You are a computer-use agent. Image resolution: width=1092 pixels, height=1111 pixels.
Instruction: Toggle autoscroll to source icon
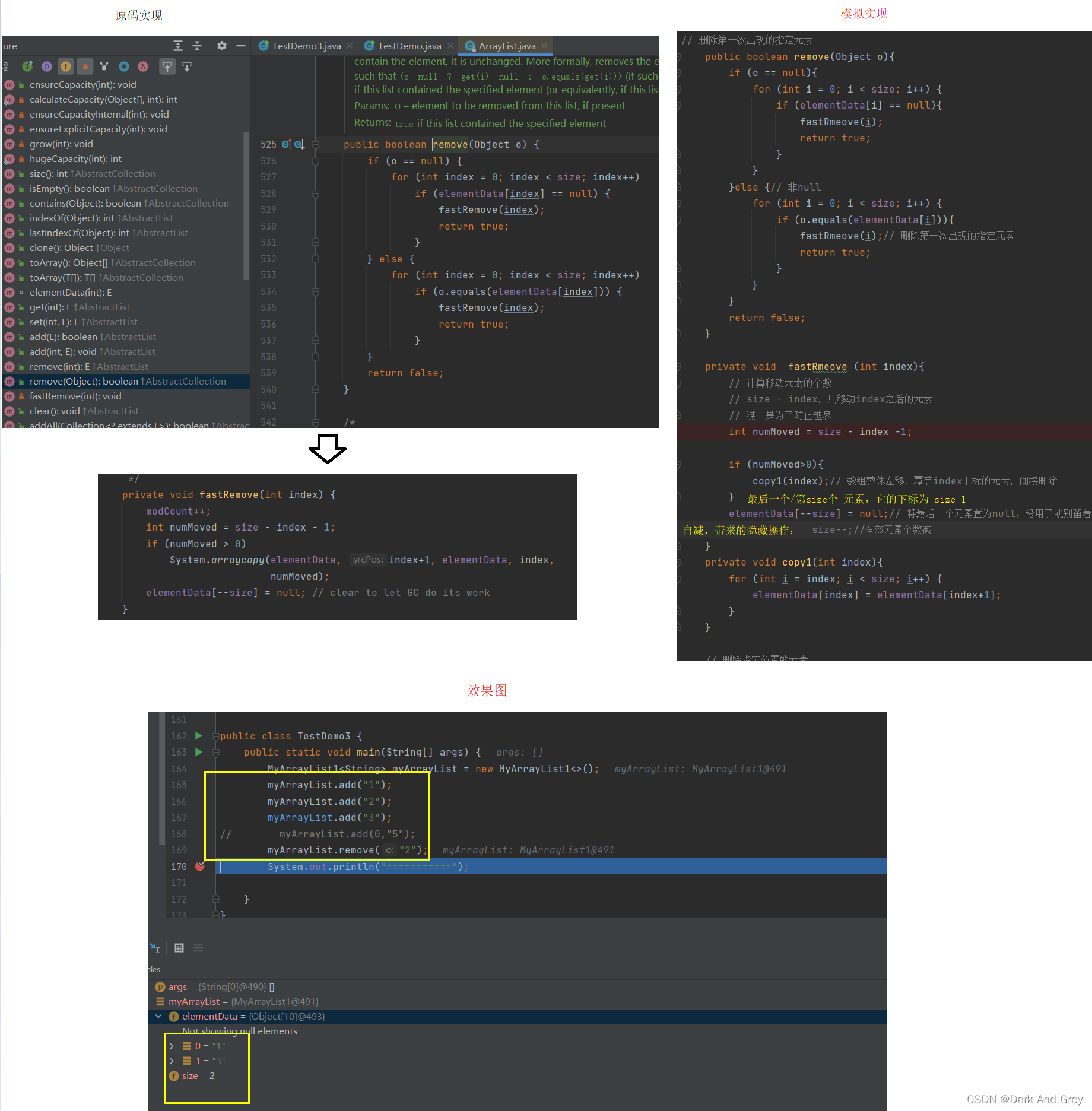167,66
